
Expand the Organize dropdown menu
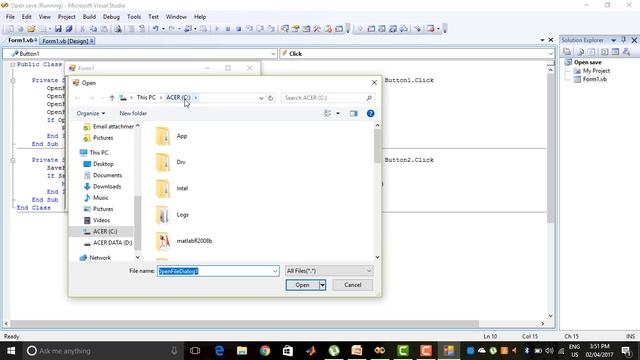[x=91, y=113]
